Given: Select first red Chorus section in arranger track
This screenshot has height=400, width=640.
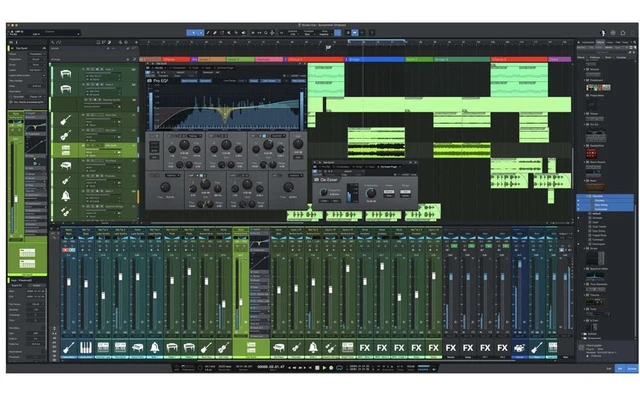Looking at the screenshot, I should (x=176, y=59).
